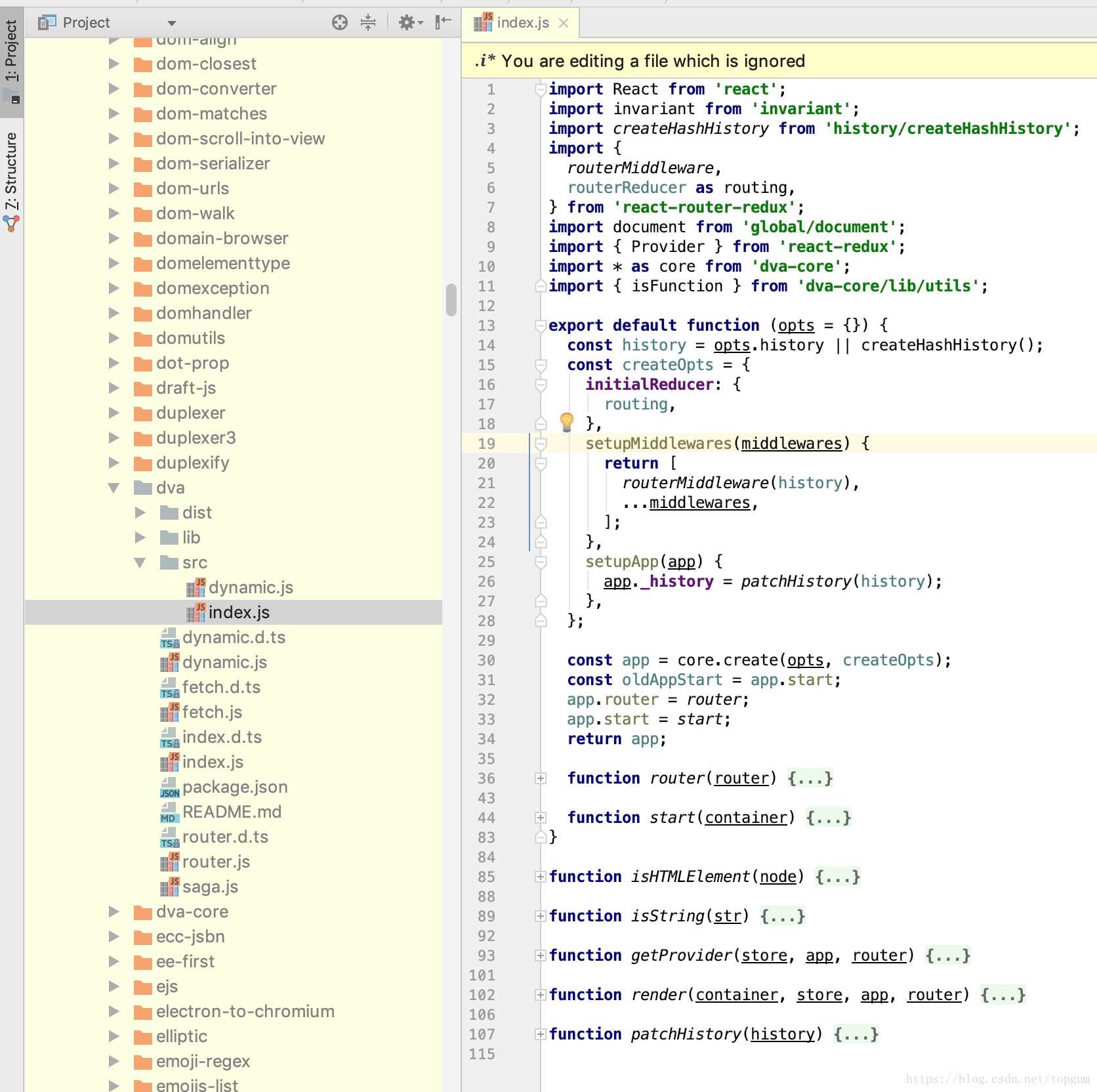The image size is (1097, 1092).
Task: Click the MD icon of README.md
Action: [x=170, y=812]
